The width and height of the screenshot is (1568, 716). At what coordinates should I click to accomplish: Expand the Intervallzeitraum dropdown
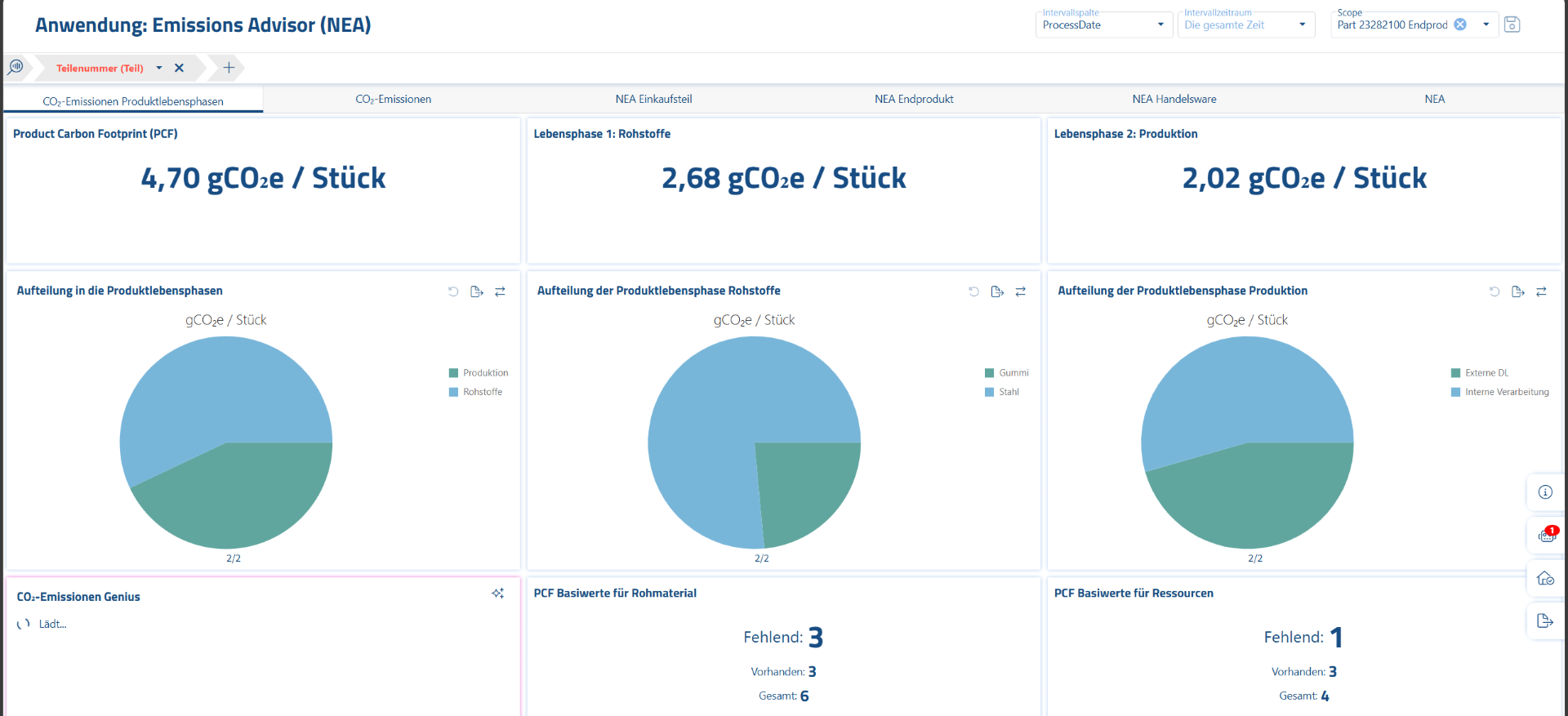coord(1302,24)
